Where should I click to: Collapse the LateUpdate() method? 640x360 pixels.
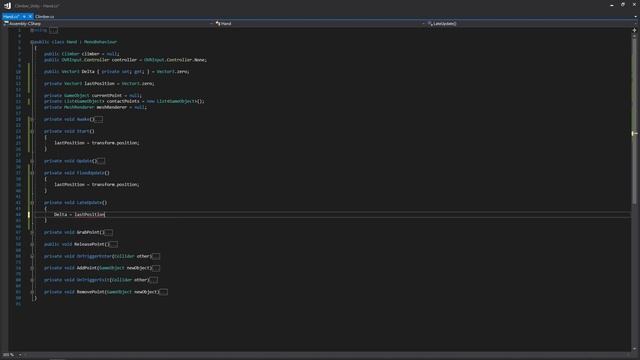pos(32,203)
